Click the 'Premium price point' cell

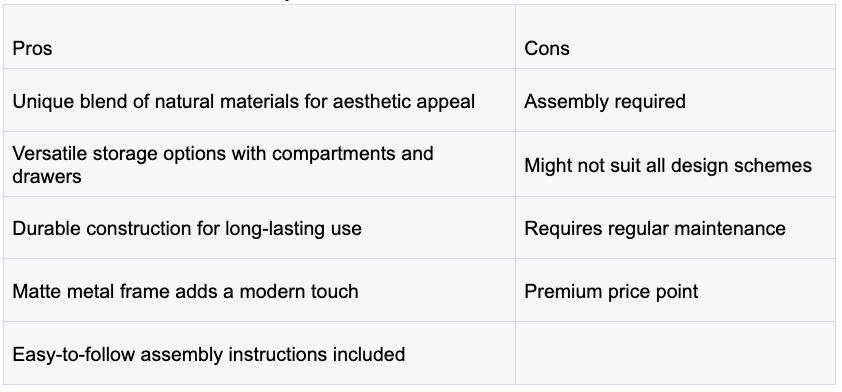pos(676,291)
